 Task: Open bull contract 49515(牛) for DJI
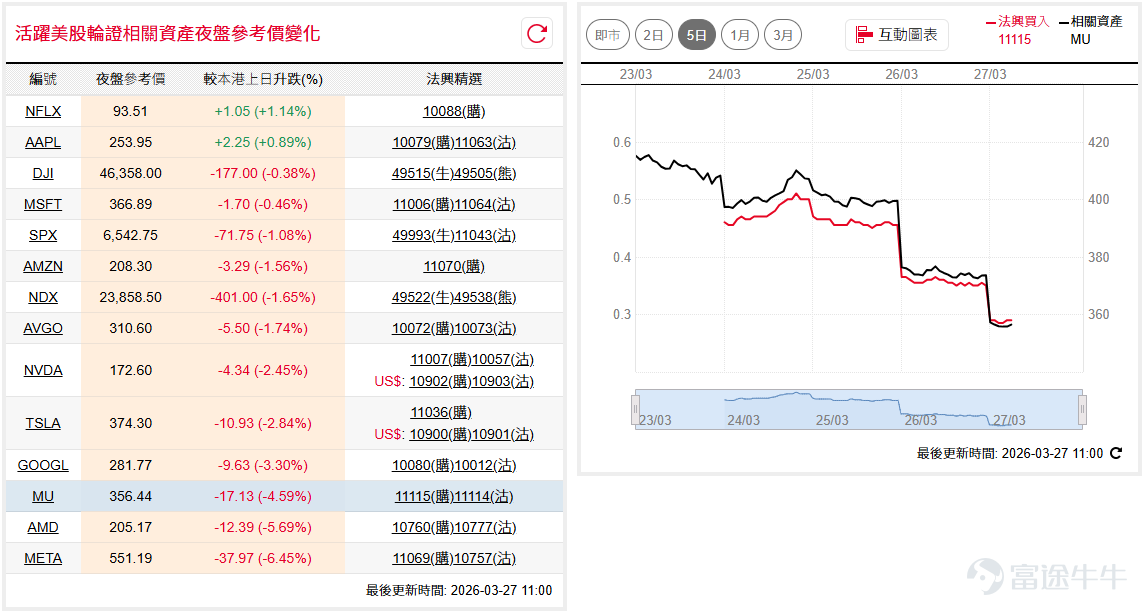point(423,173)
